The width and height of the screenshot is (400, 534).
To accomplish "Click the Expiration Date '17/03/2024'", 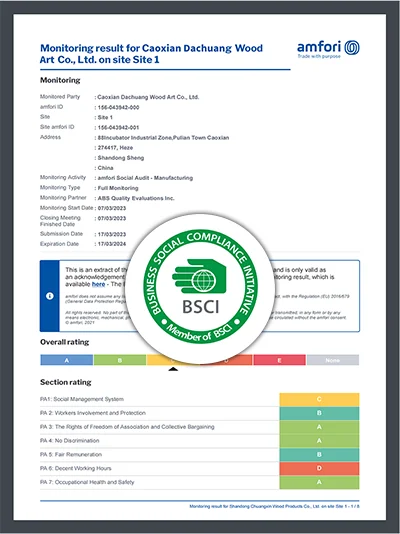I will coord(112,244).
